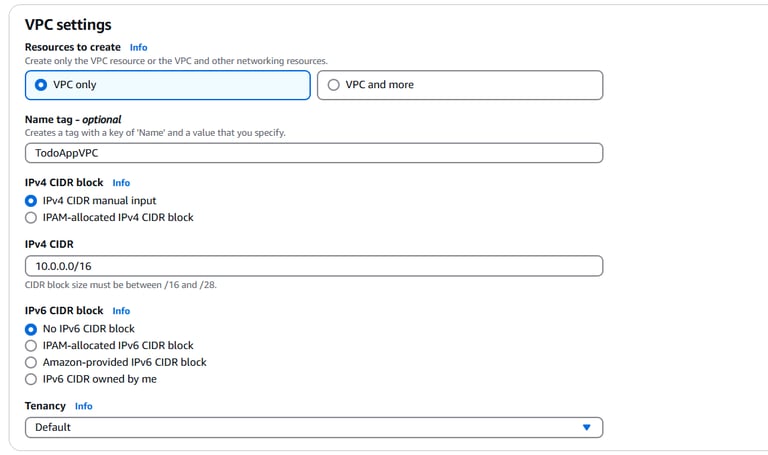This screenshot has width=768, height=455.
Task: Select the VPC only radio option
Action: pyautogui.click(x=41, y=85)
